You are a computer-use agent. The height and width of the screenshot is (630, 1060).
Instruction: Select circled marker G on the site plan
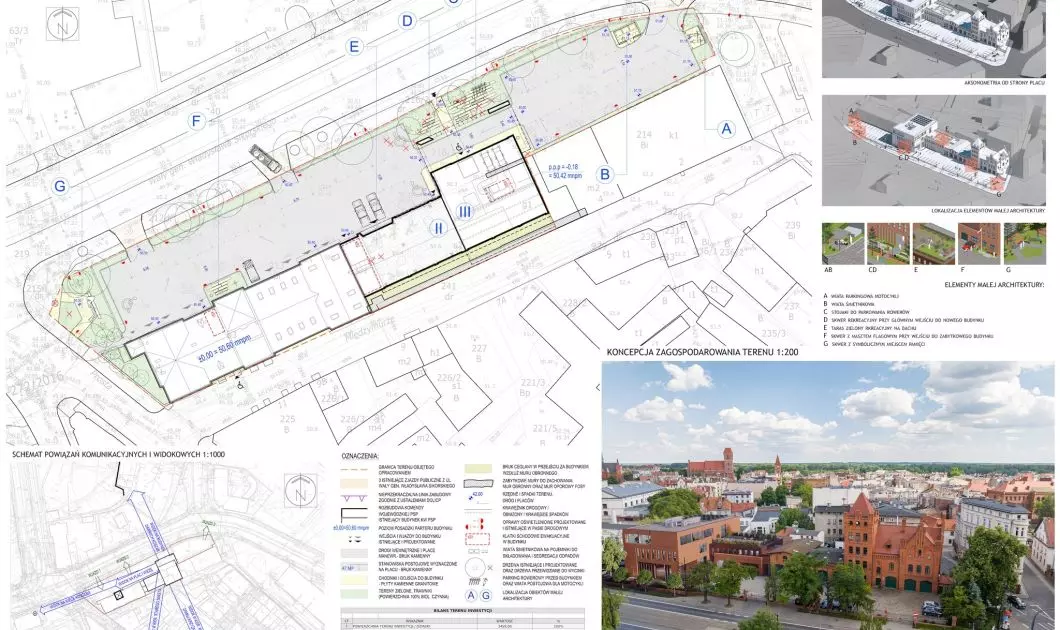pos(59,186)
